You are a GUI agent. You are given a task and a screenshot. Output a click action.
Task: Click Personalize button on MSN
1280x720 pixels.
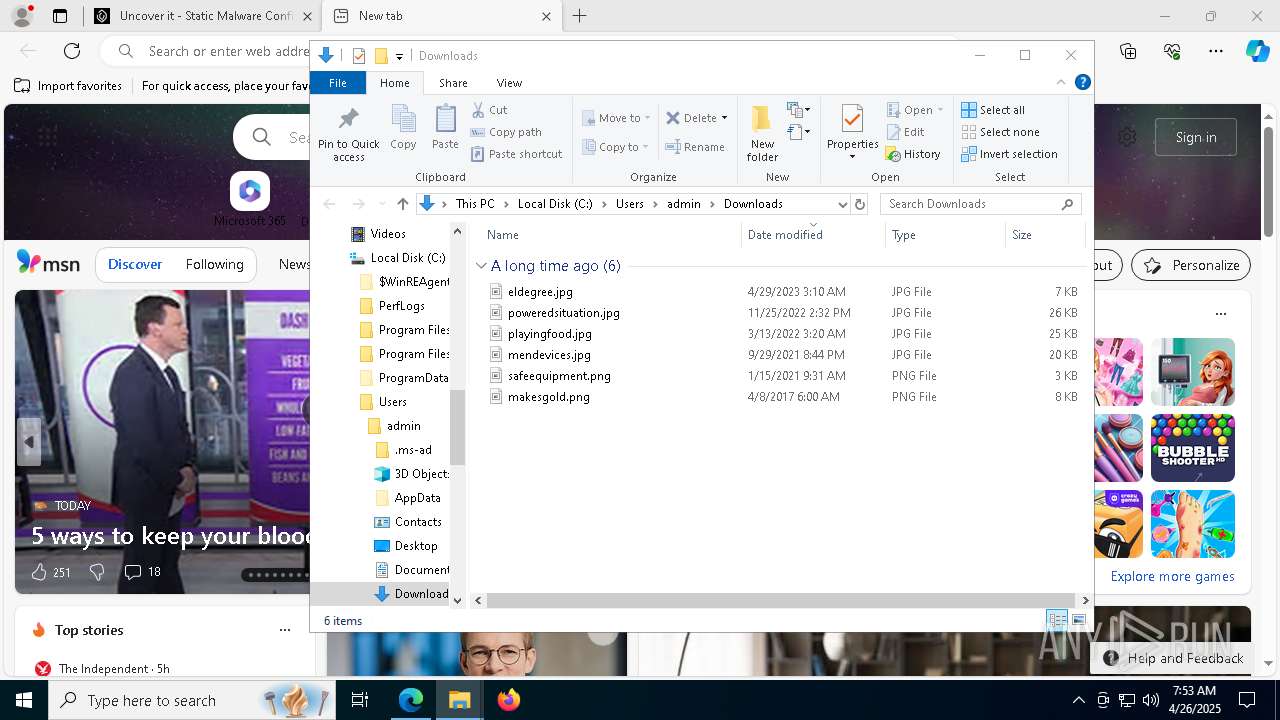point(1191,265)
